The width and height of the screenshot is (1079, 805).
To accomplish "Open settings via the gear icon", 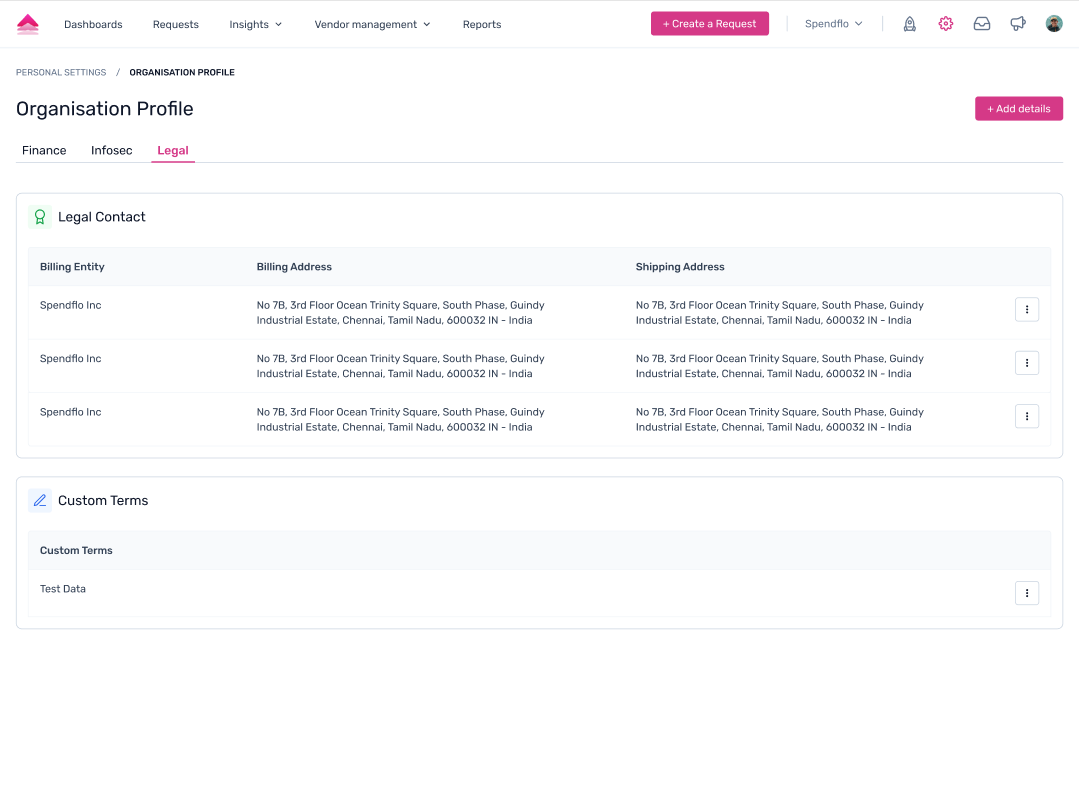I will [946, 24].
